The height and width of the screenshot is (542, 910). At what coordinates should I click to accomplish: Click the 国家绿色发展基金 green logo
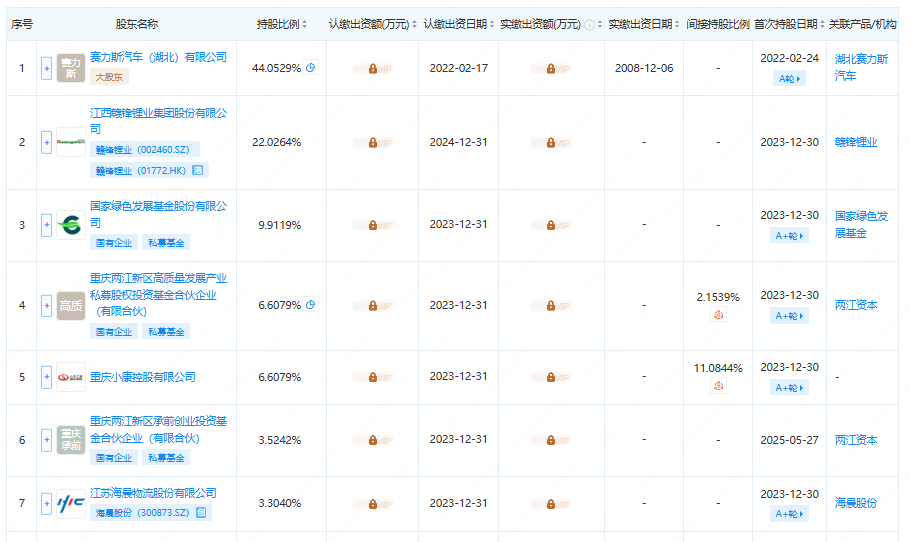71,225
